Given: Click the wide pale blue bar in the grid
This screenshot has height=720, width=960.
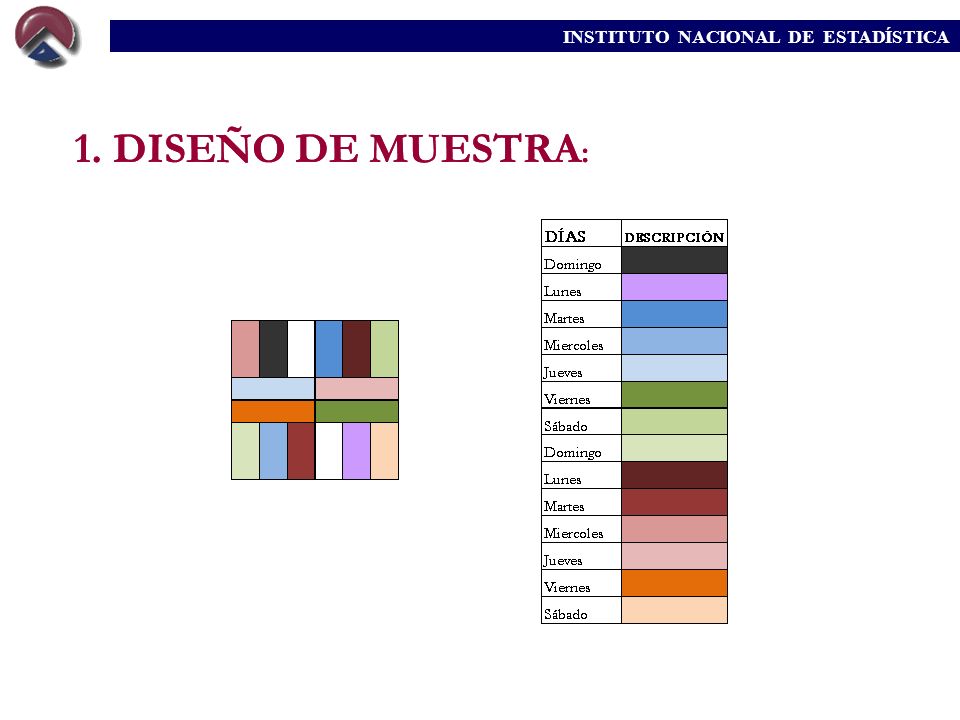Looking at the screenshot, I should click(x=273, y=389).
